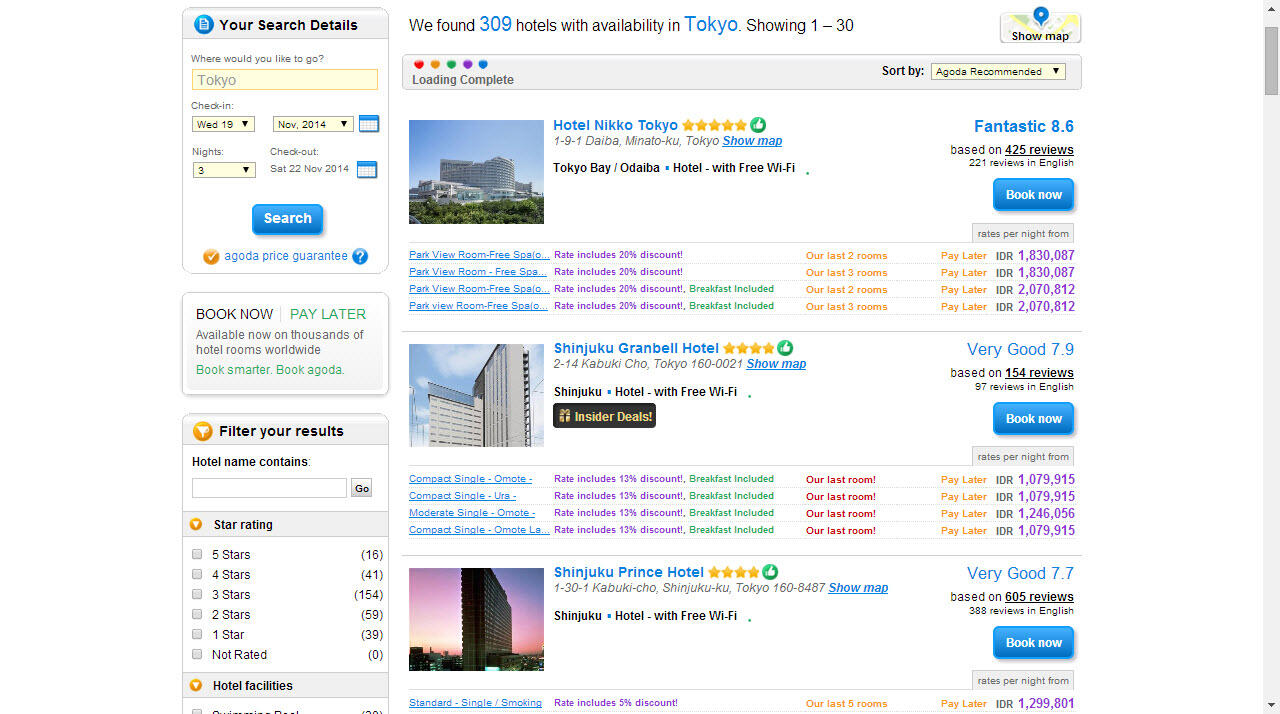The width and height of the screenshot is (1280, 714).
Task: Click the Shinjuku Granbell Hotel photo thumbnail
Action: pos(476,395)
